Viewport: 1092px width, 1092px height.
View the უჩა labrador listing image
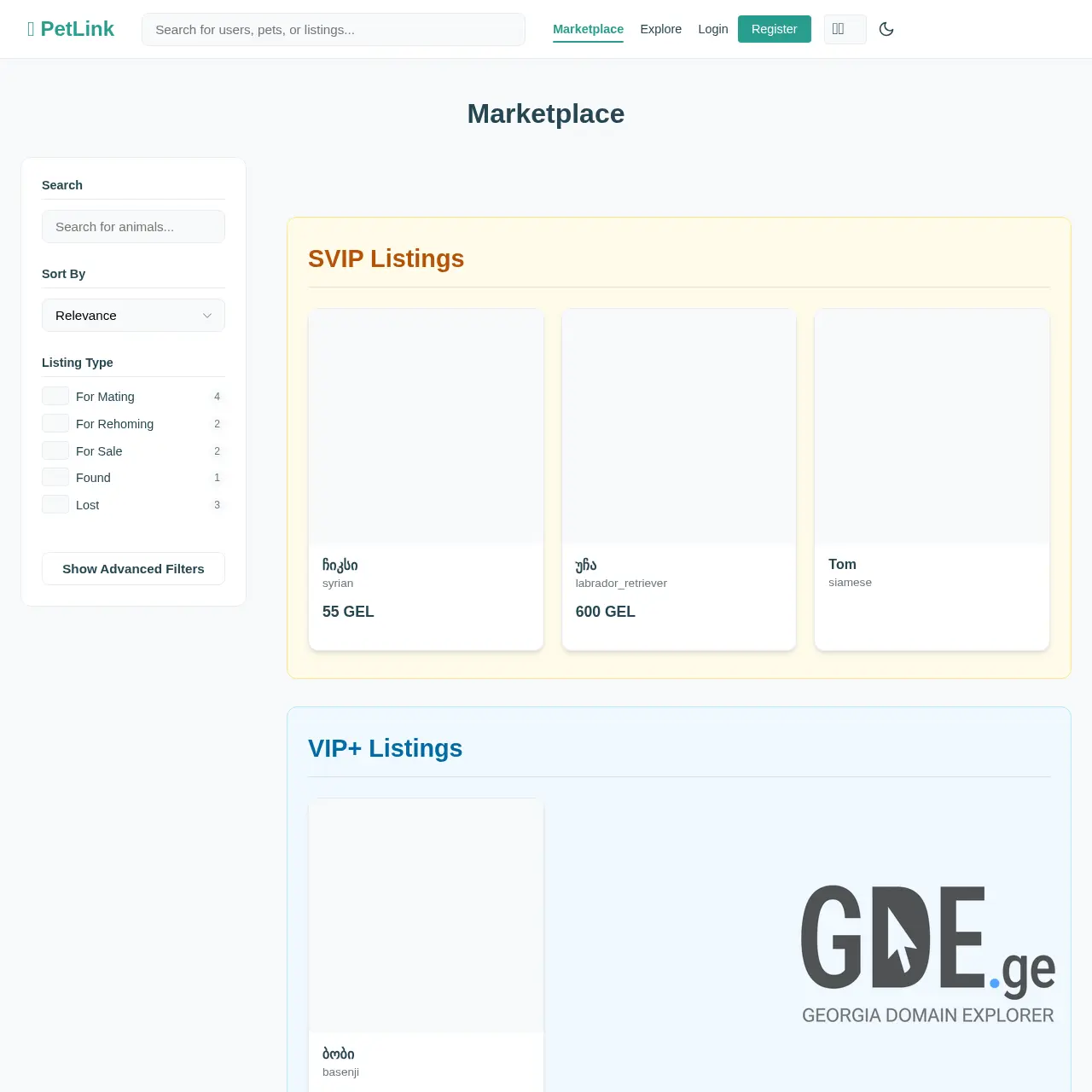[678, 426]
